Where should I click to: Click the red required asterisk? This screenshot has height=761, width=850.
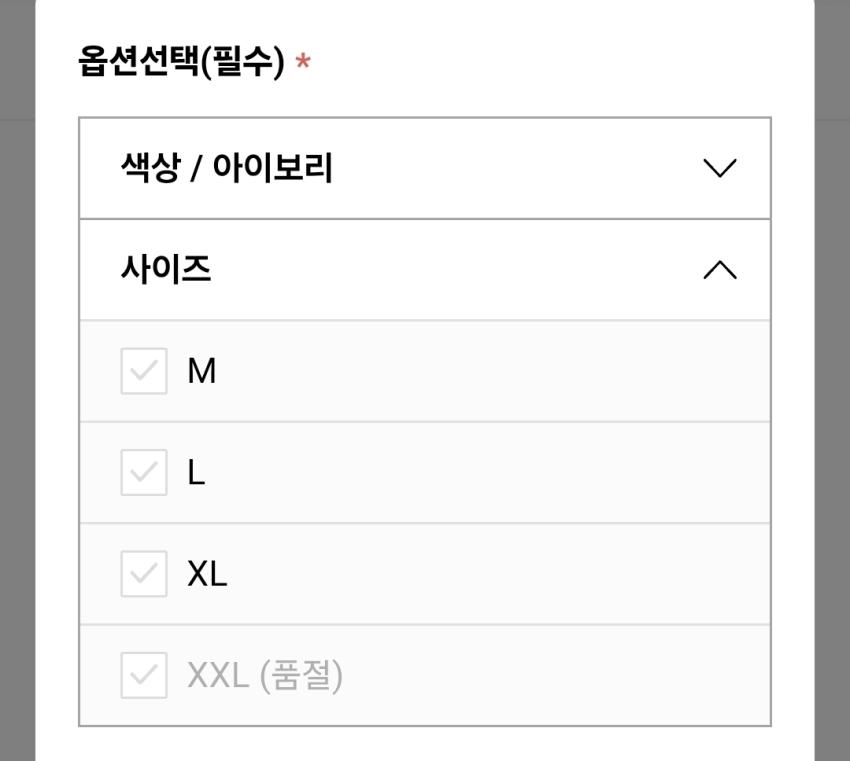point(303,65)
